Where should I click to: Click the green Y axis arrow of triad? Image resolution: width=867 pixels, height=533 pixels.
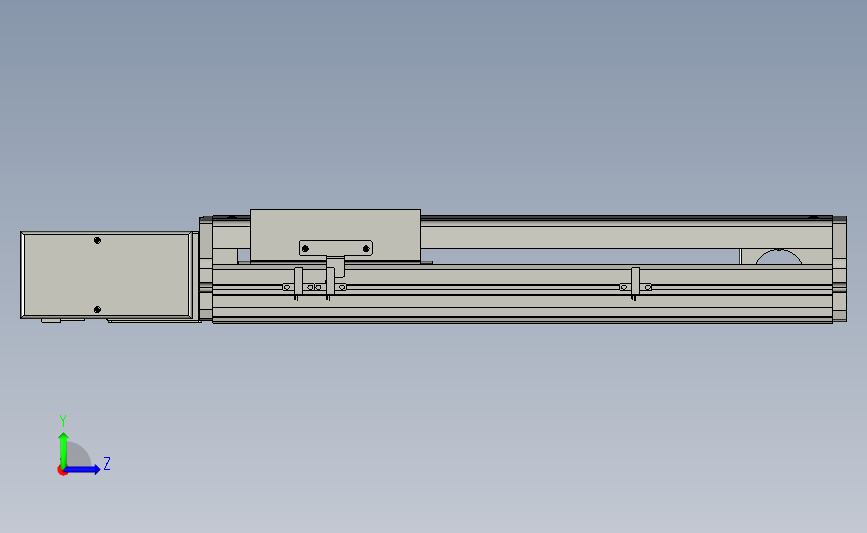[64, 449]
